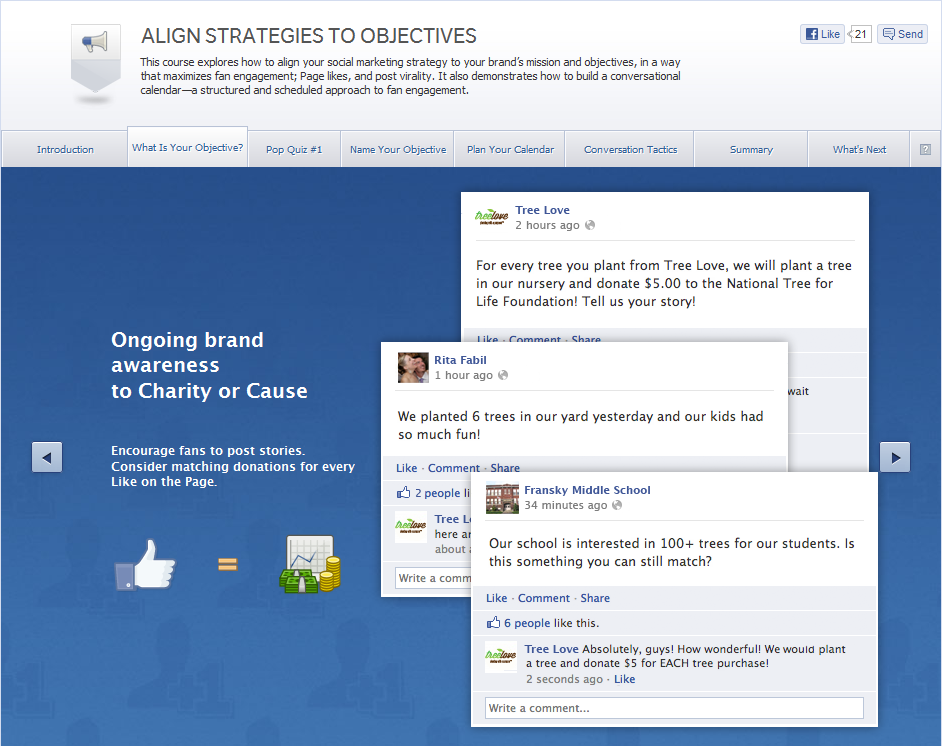942x746 pixels.
Task: Click the Send button
Action: click(902, 34)
